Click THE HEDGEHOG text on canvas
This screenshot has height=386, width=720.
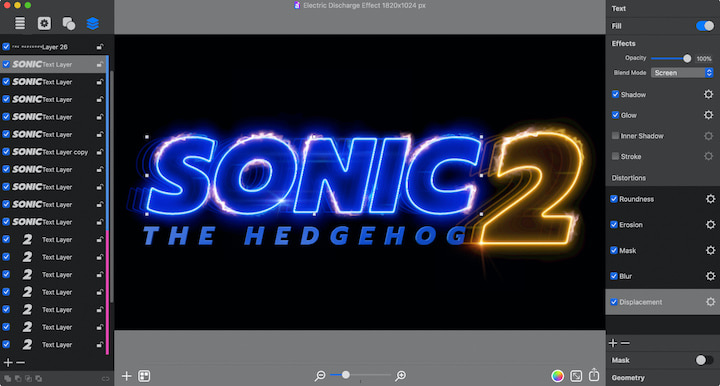[x=305, y=235]
